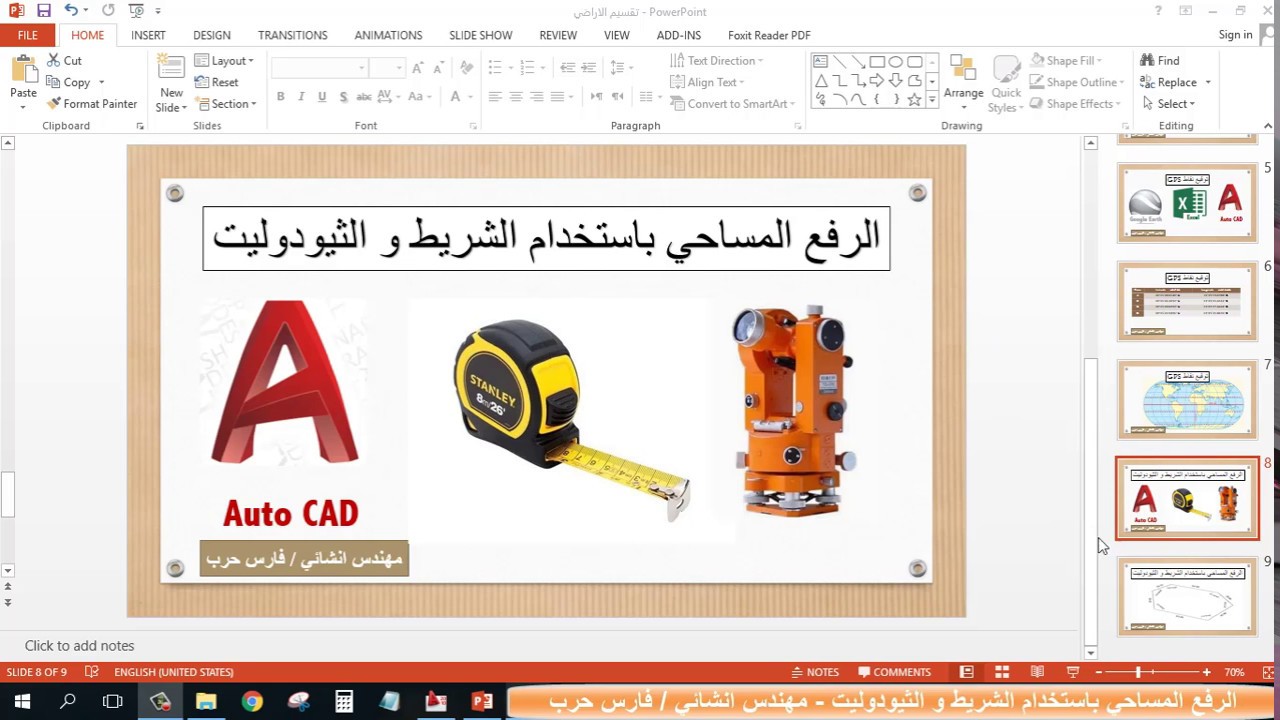This screenshot has height=720, width=1280.
Task: Click the Copy button
Action: 74,82
